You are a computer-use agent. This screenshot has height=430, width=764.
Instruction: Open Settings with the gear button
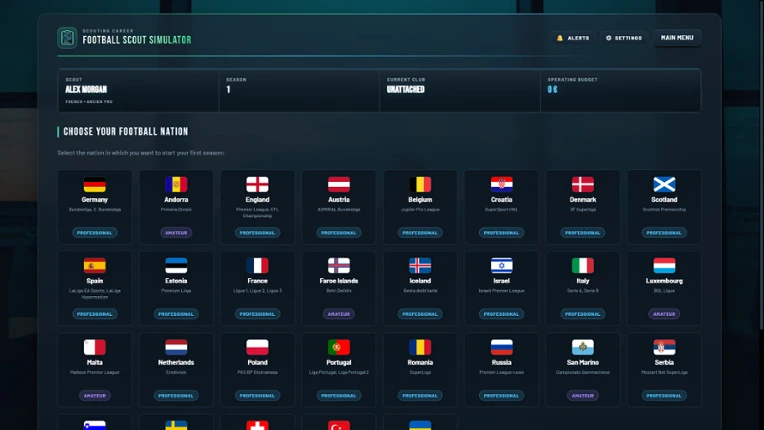[x=624, y=38]
